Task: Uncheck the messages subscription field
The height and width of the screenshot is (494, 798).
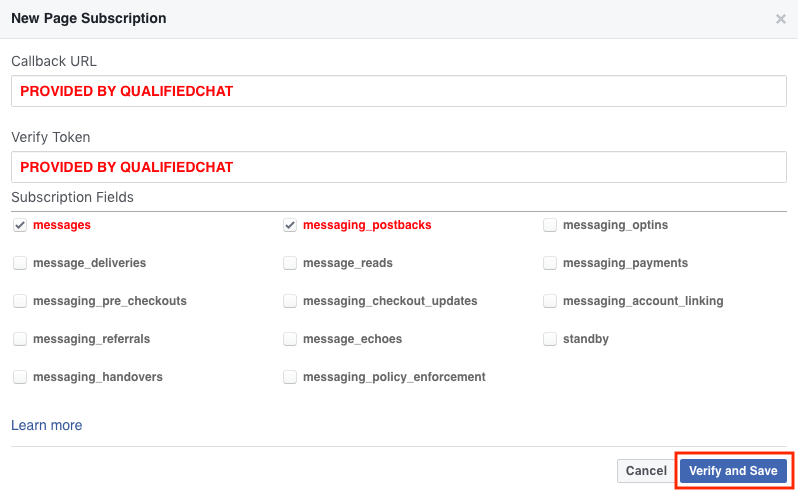Action: tap(20, 225)
